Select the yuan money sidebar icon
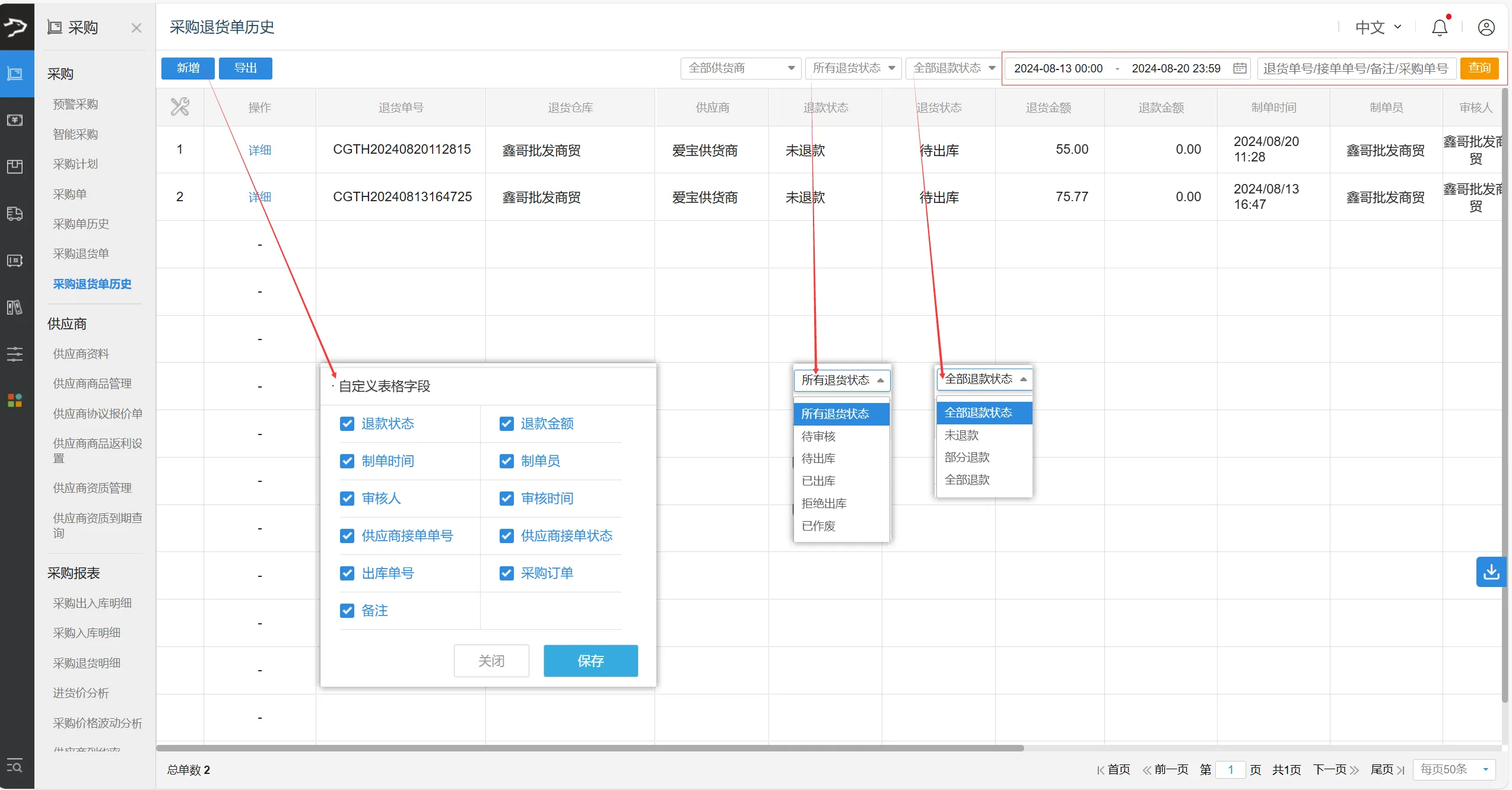 click(x=15, y=120)
